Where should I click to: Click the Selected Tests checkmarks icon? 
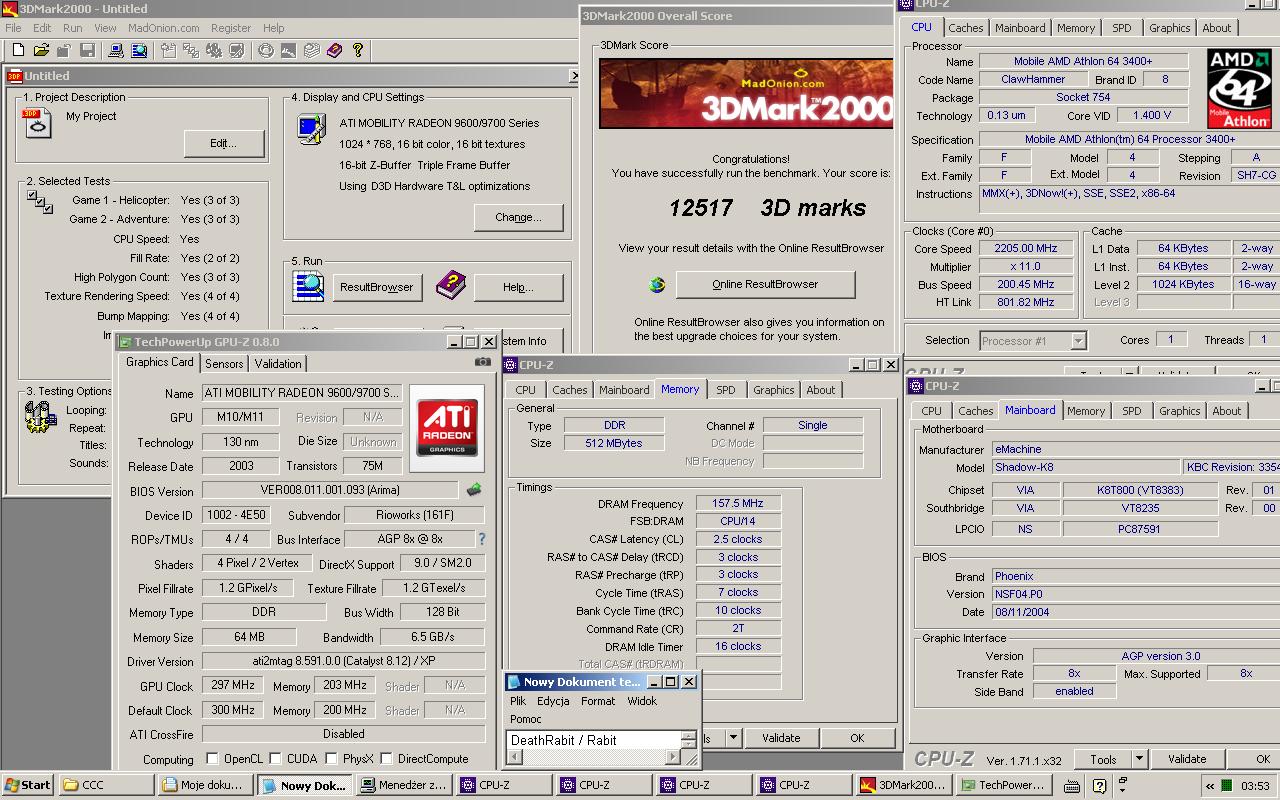tap(40, 202)
